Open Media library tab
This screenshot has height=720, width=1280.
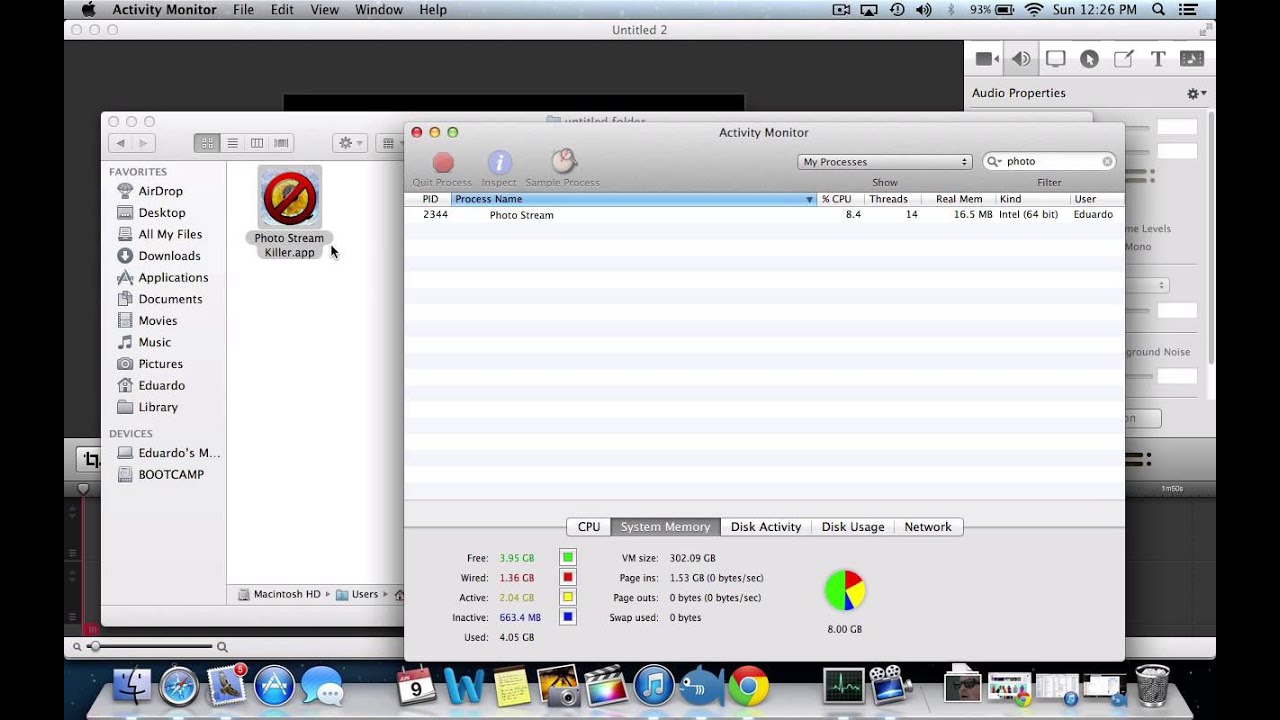[1192, 59]
